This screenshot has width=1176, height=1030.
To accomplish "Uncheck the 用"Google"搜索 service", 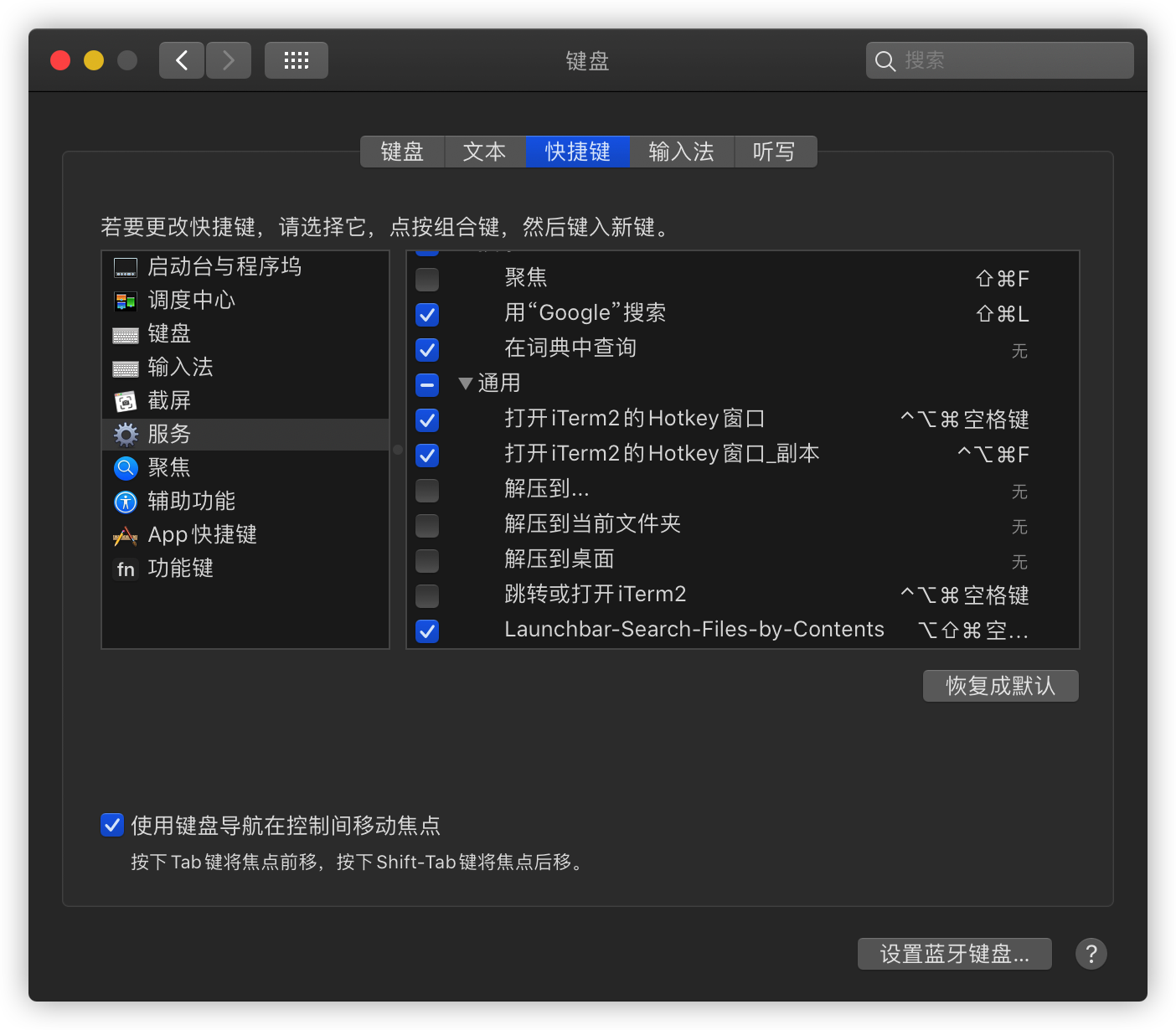I will pyautogui.click(x=426, y=315).
